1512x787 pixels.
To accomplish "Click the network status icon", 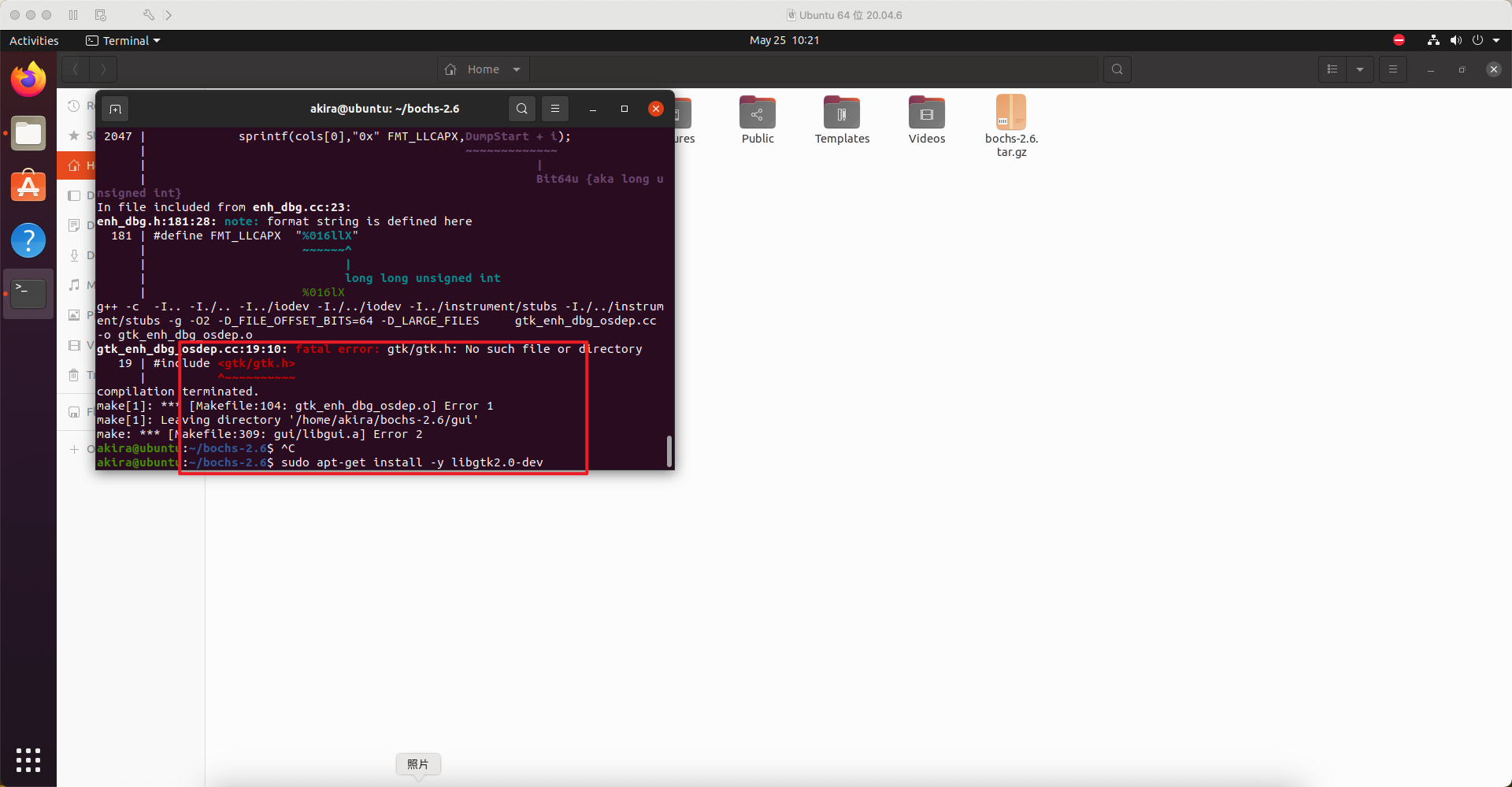I will pyautogui.click(x=1433, y=40).
